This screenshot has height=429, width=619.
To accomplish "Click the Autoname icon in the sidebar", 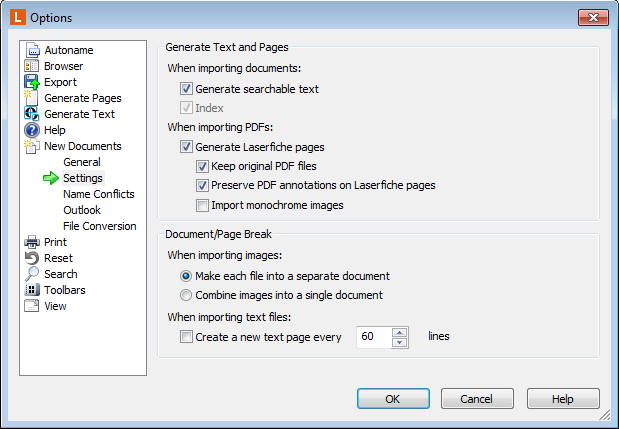I will pyautogui.click(x=32, y=50).
